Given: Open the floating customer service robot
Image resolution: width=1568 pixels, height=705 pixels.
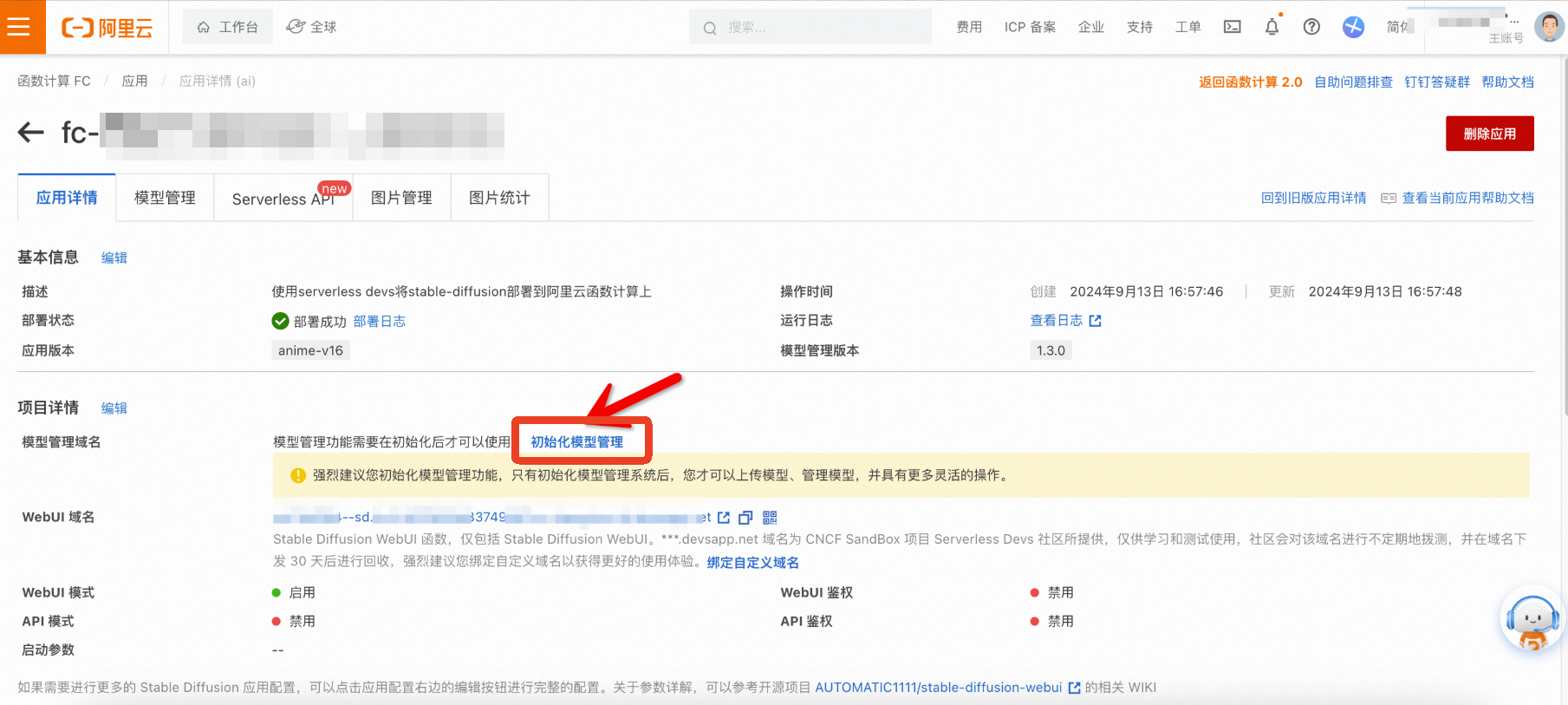Looking at the screenshot, I should [1532, 619].
